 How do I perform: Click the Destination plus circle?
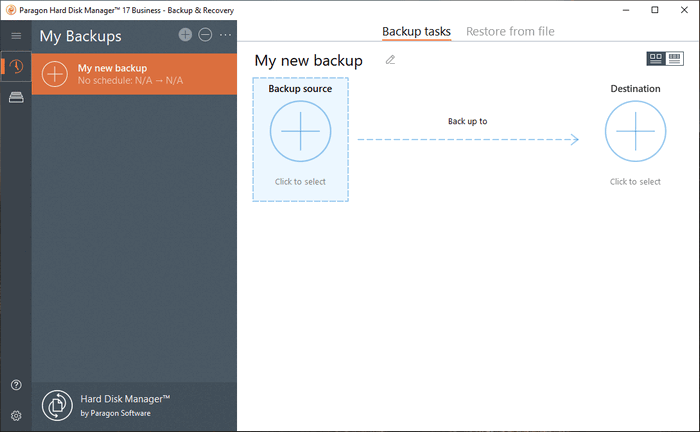(x=635, y=131)
